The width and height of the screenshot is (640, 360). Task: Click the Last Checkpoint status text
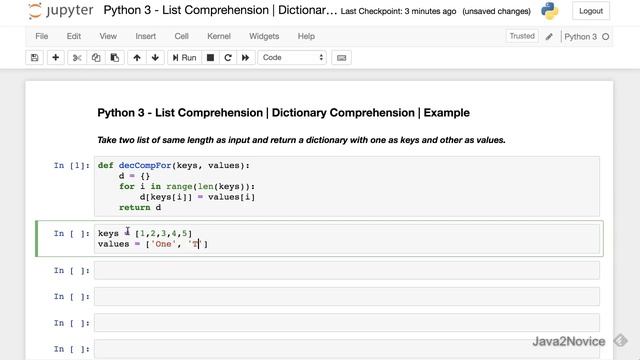[398, 11]
